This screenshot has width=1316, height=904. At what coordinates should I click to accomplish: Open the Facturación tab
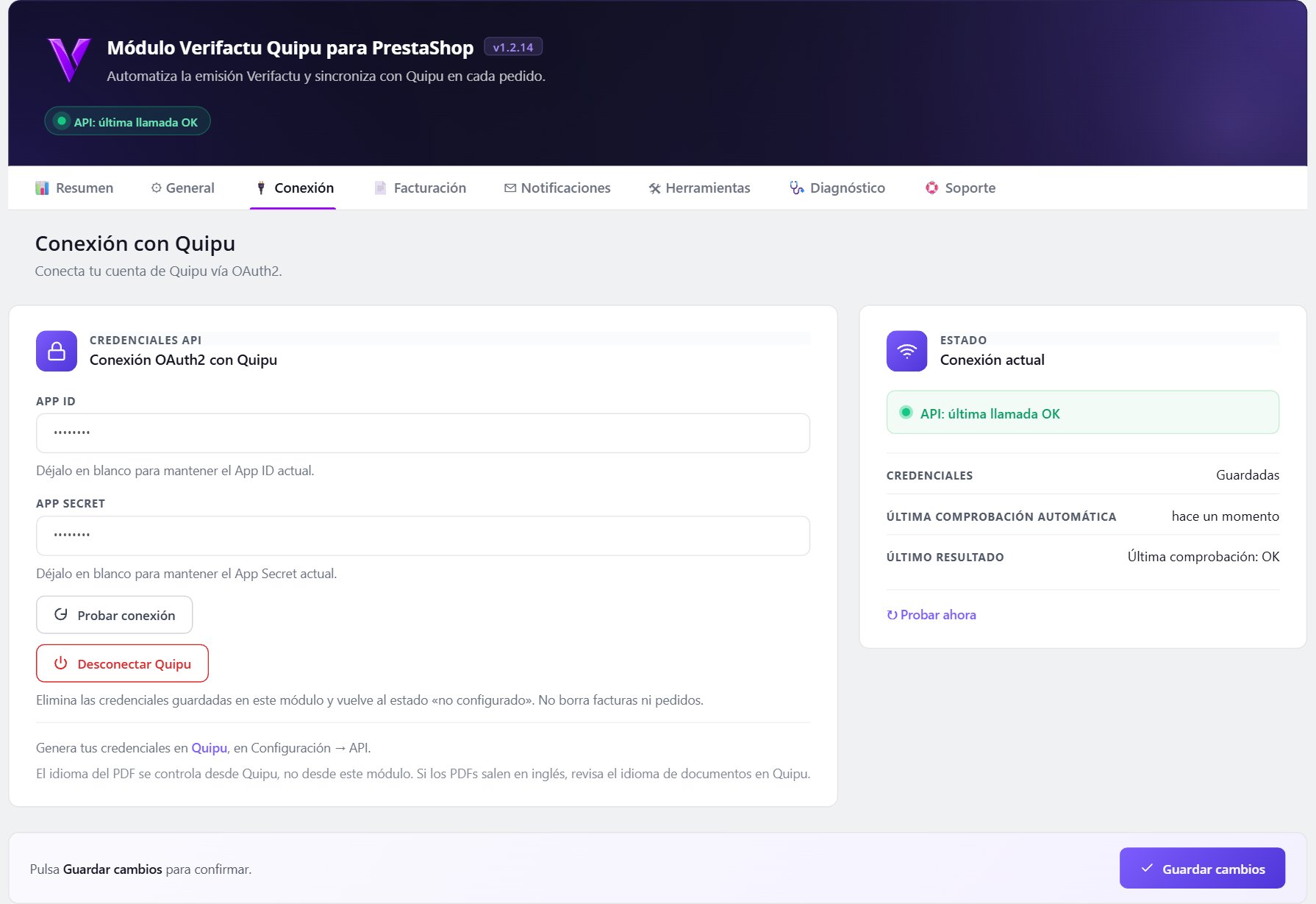(x=419, y=188)
